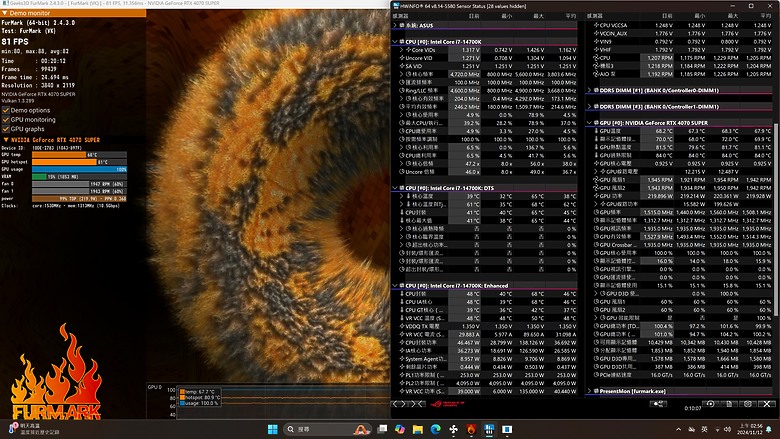The height and width of the screenshot is (439, 780).
Task: Open Copilot from the taskbar
Action: click(400, 429)
